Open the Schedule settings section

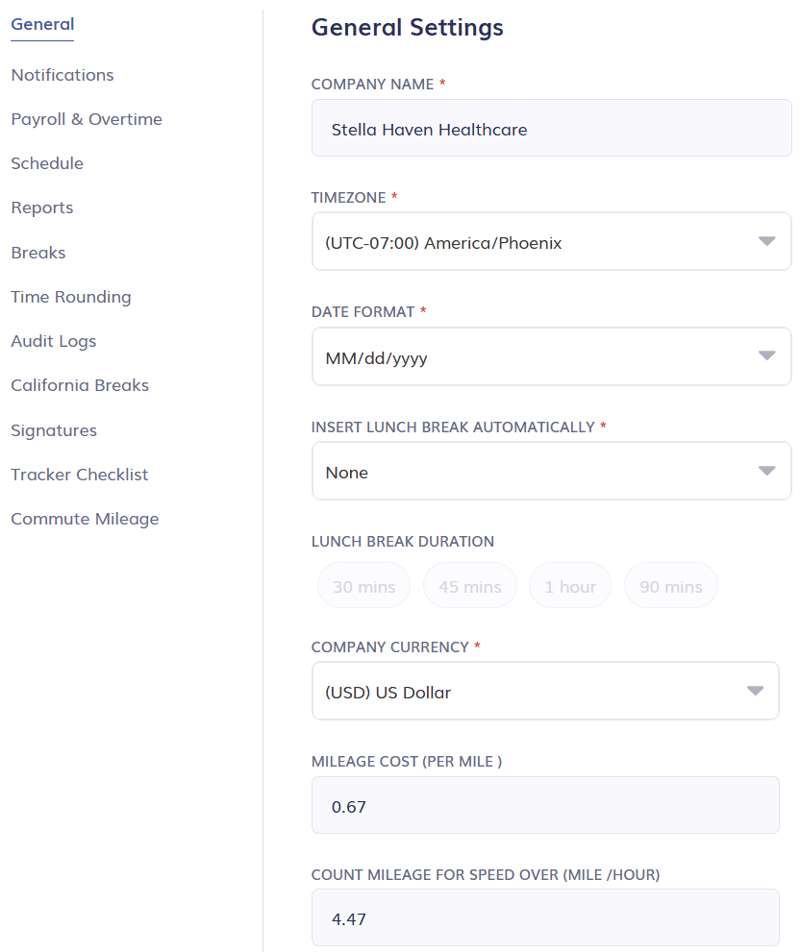point(47,163)
